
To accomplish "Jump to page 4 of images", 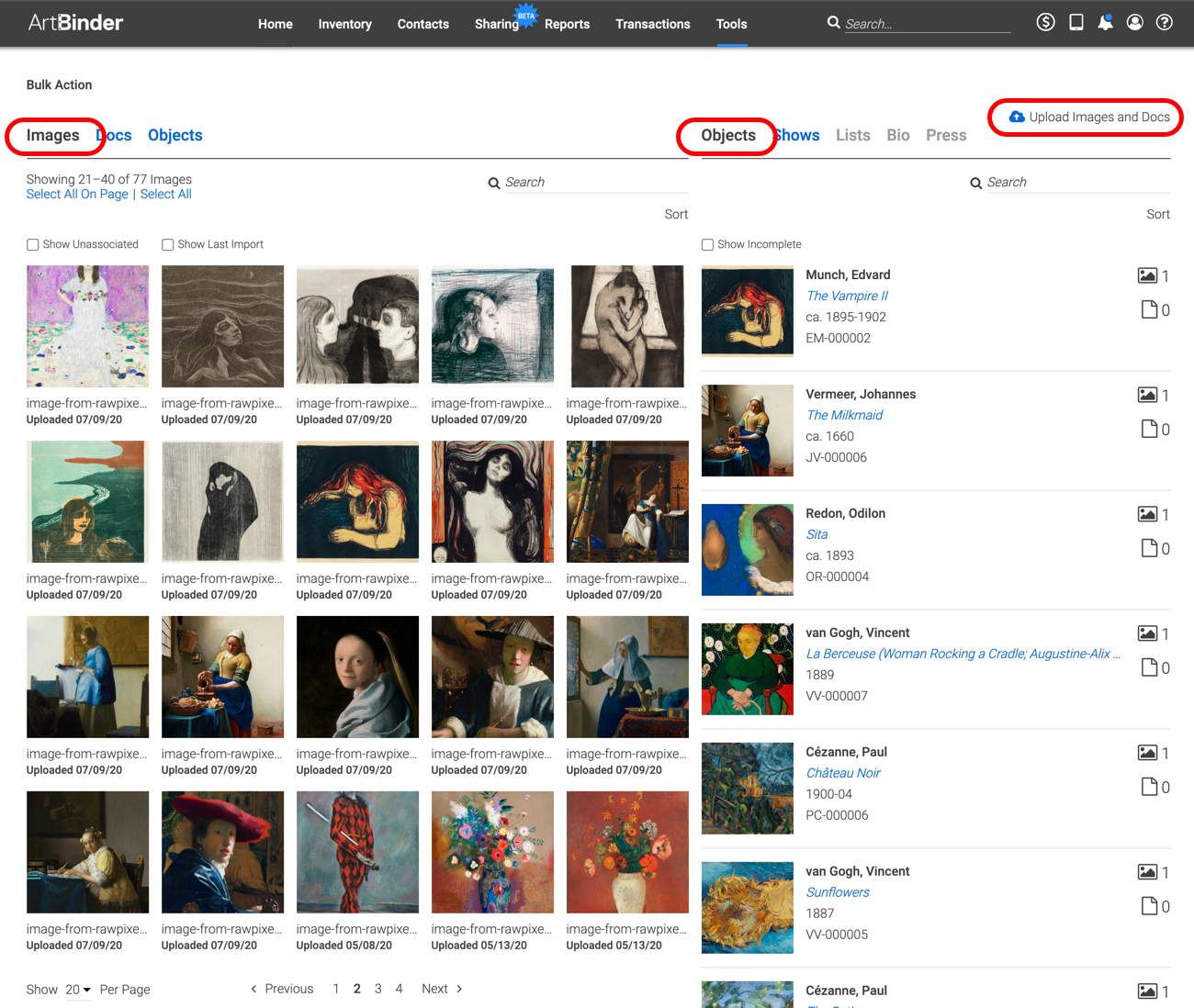I will coord(400,989).
